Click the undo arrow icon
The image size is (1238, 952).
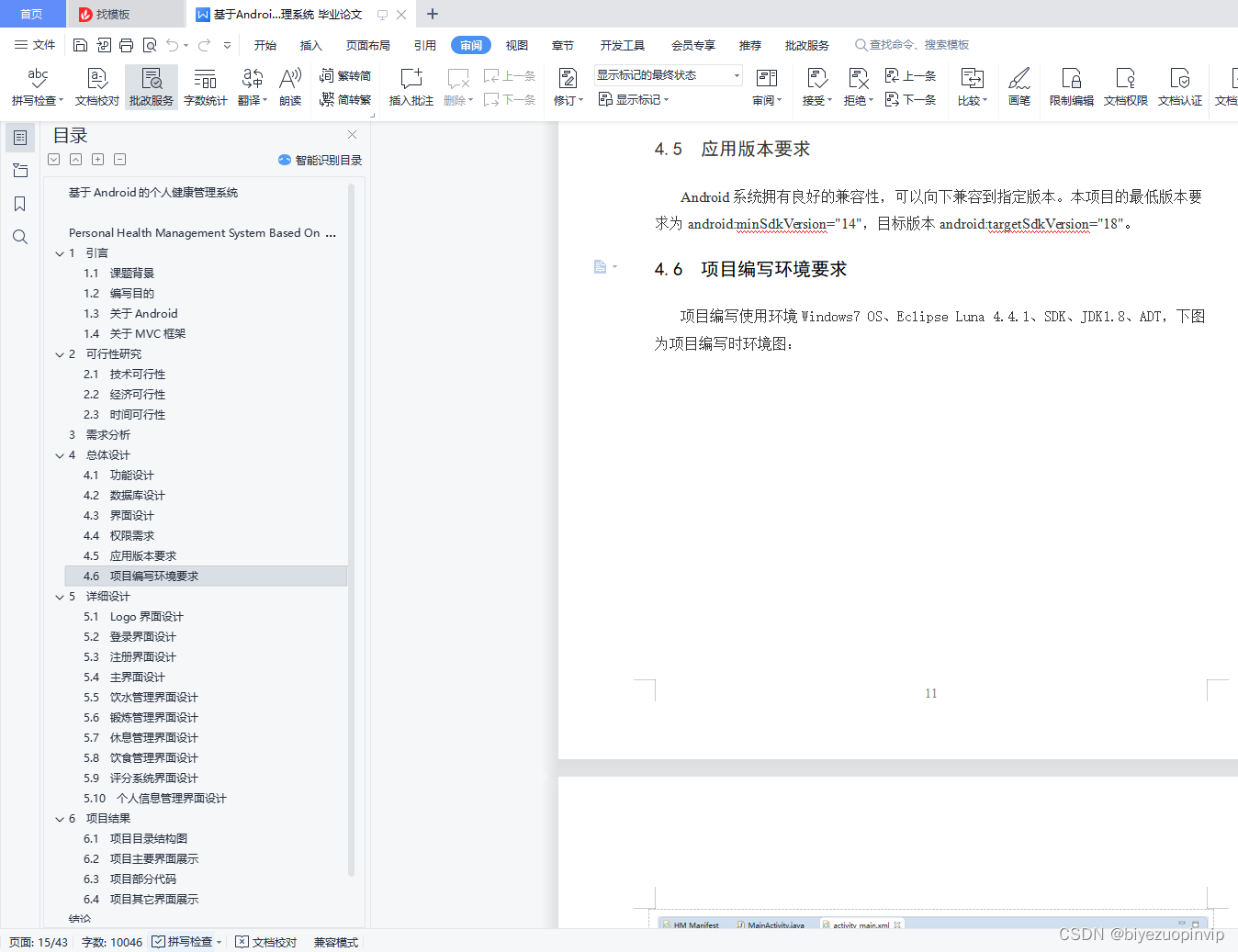(x=173, y=45)
